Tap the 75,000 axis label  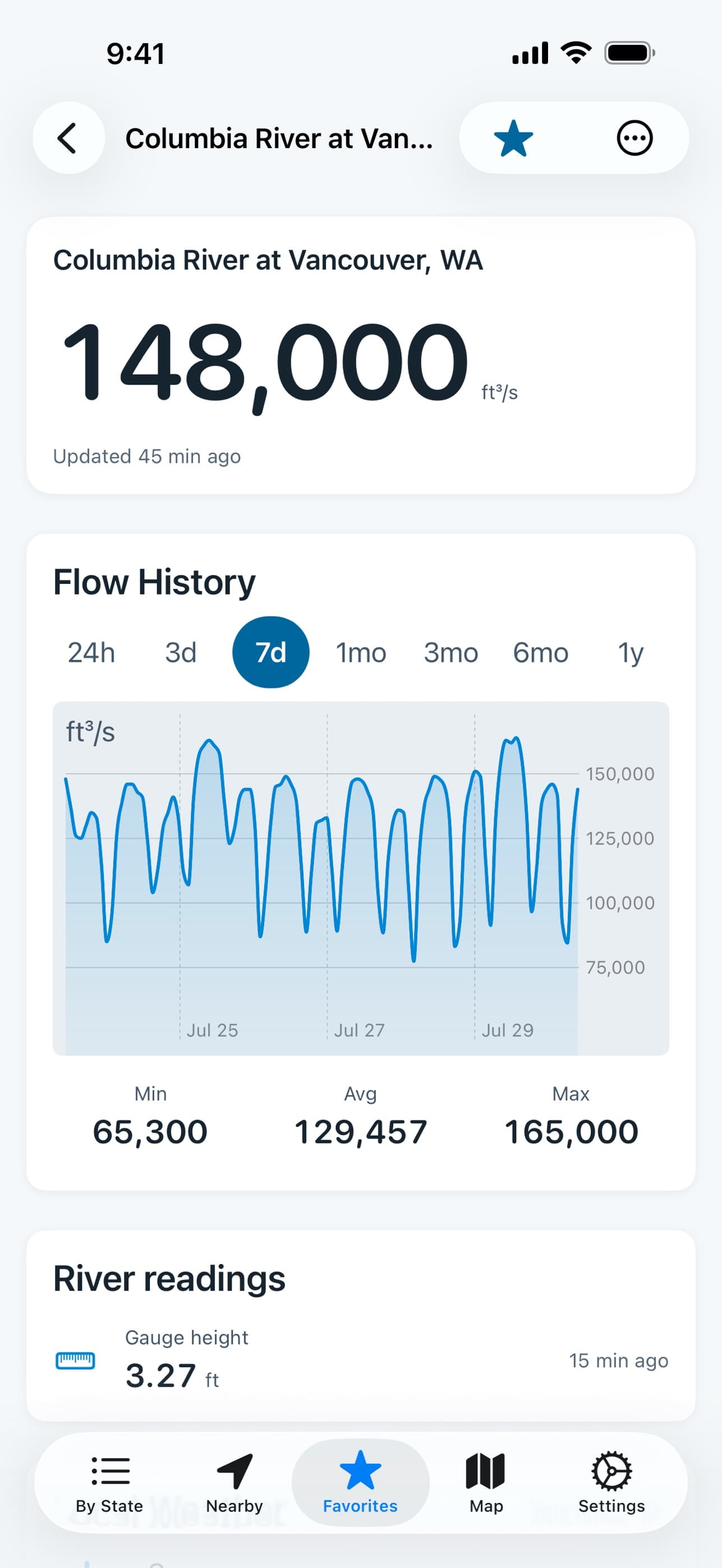pyautogui.click(x=615, y=967)
